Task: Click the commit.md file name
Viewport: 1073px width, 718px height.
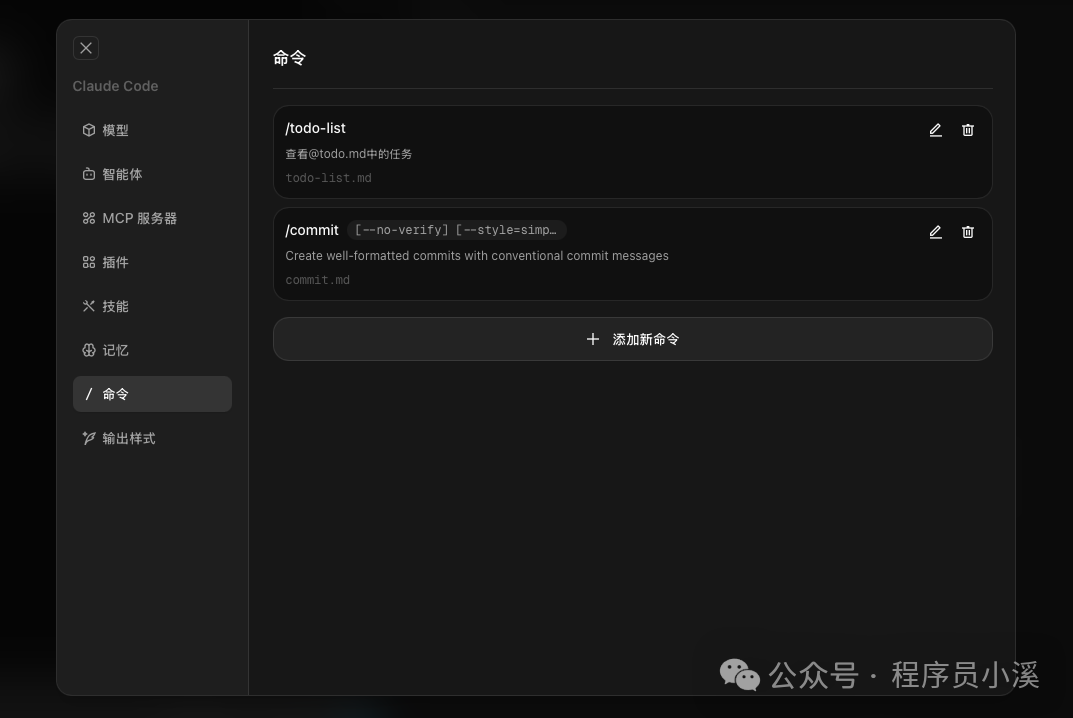Action: tap(318, 280)
